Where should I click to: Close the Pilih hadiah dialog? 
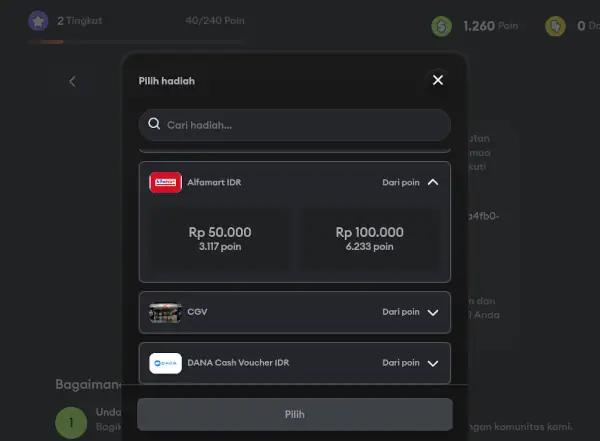[x=438, y=80]
